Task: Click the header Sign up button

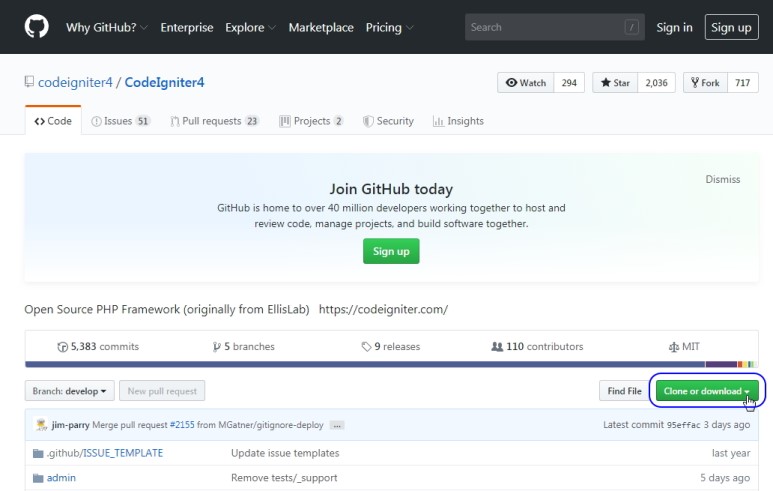Action: (x=731, y=27)
